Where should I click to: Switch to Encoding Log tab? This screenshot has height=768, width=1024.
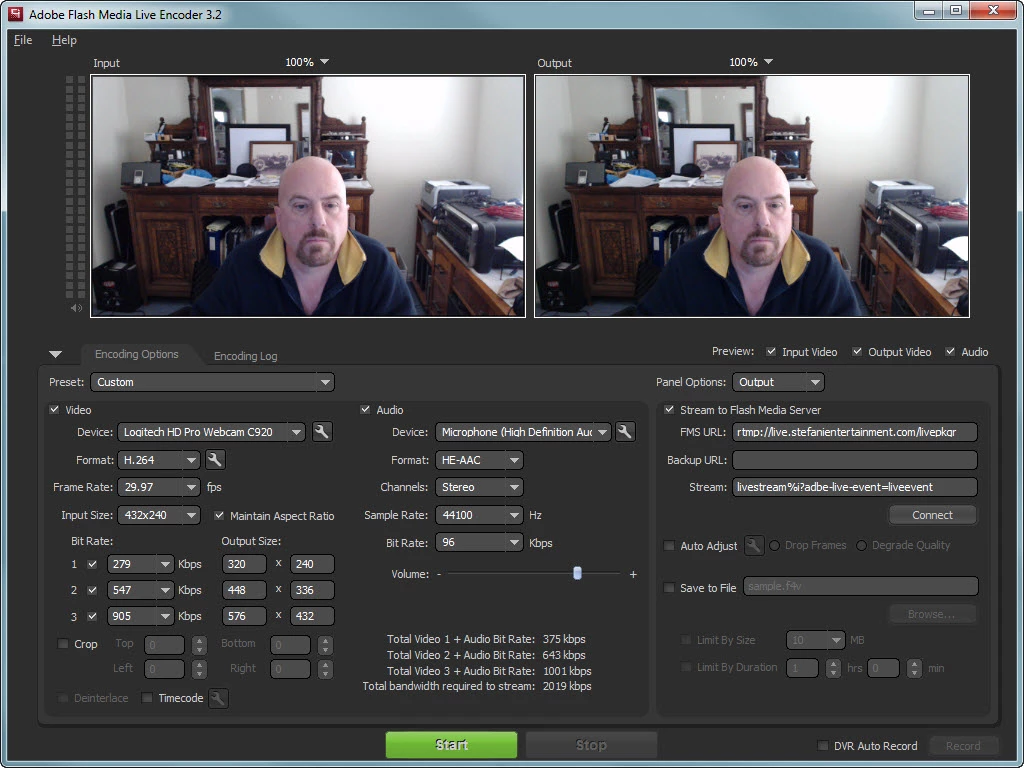pos(246,356)
